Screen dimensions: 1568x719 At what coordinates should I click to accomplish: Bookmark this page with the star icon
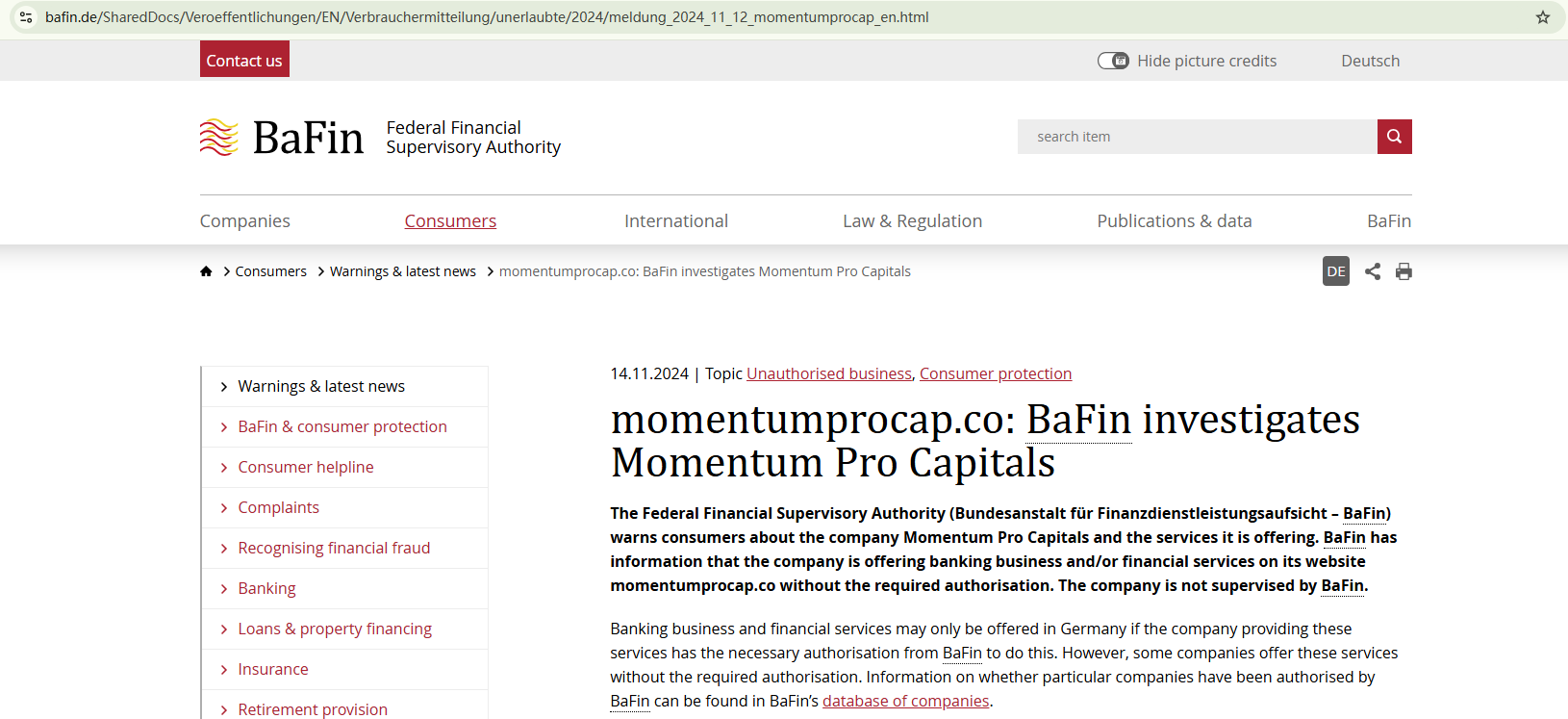point(1543,17)
